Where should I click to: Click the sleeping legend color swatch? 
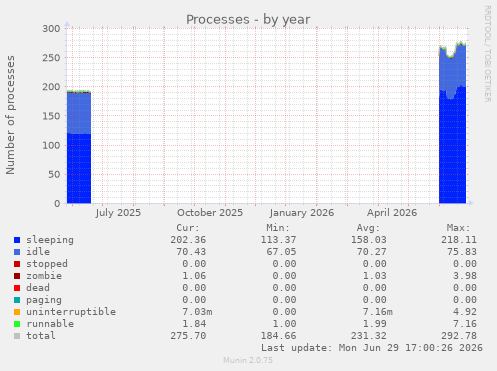(17, 240)
